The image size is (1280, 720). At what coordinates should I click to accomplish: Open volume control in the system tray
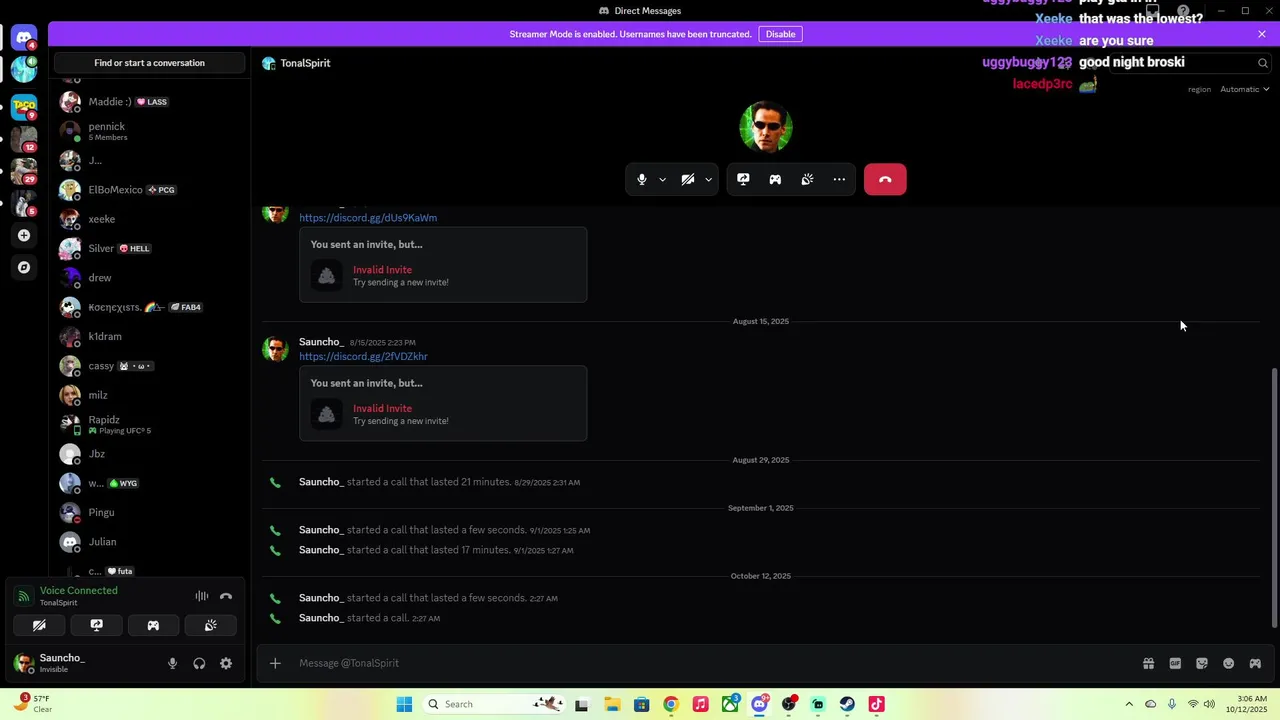click(x=1209, y=704)
